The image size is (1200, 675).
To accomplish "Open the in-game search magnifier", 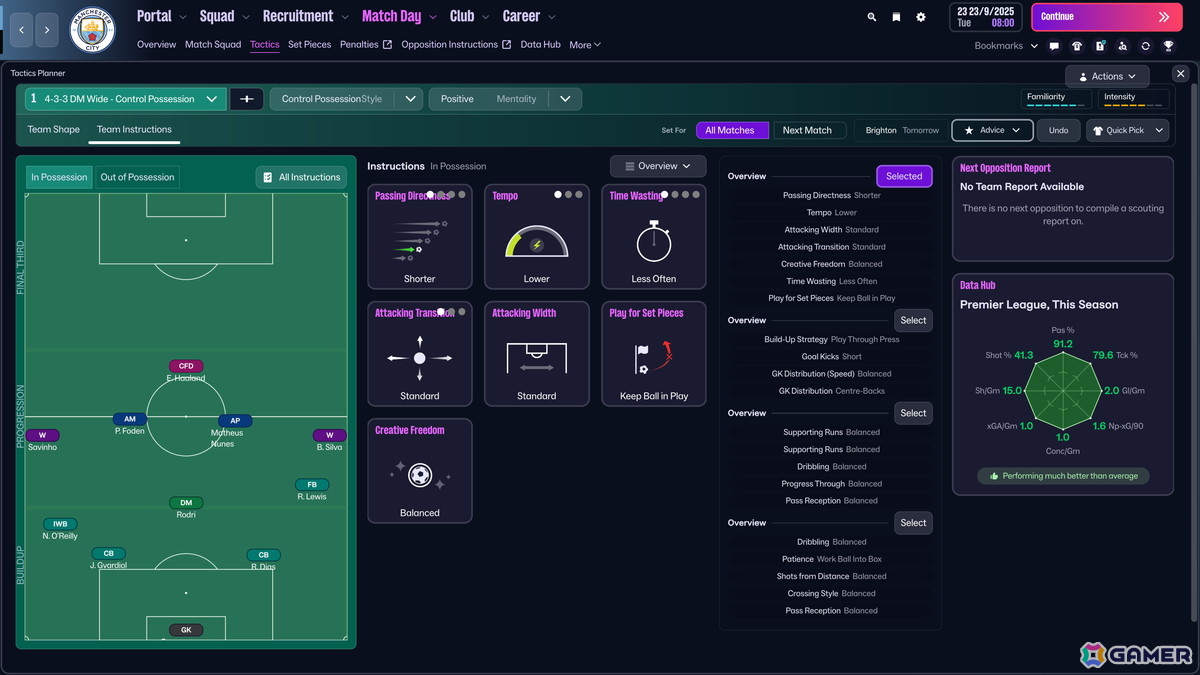I will [x=871, y=17].
